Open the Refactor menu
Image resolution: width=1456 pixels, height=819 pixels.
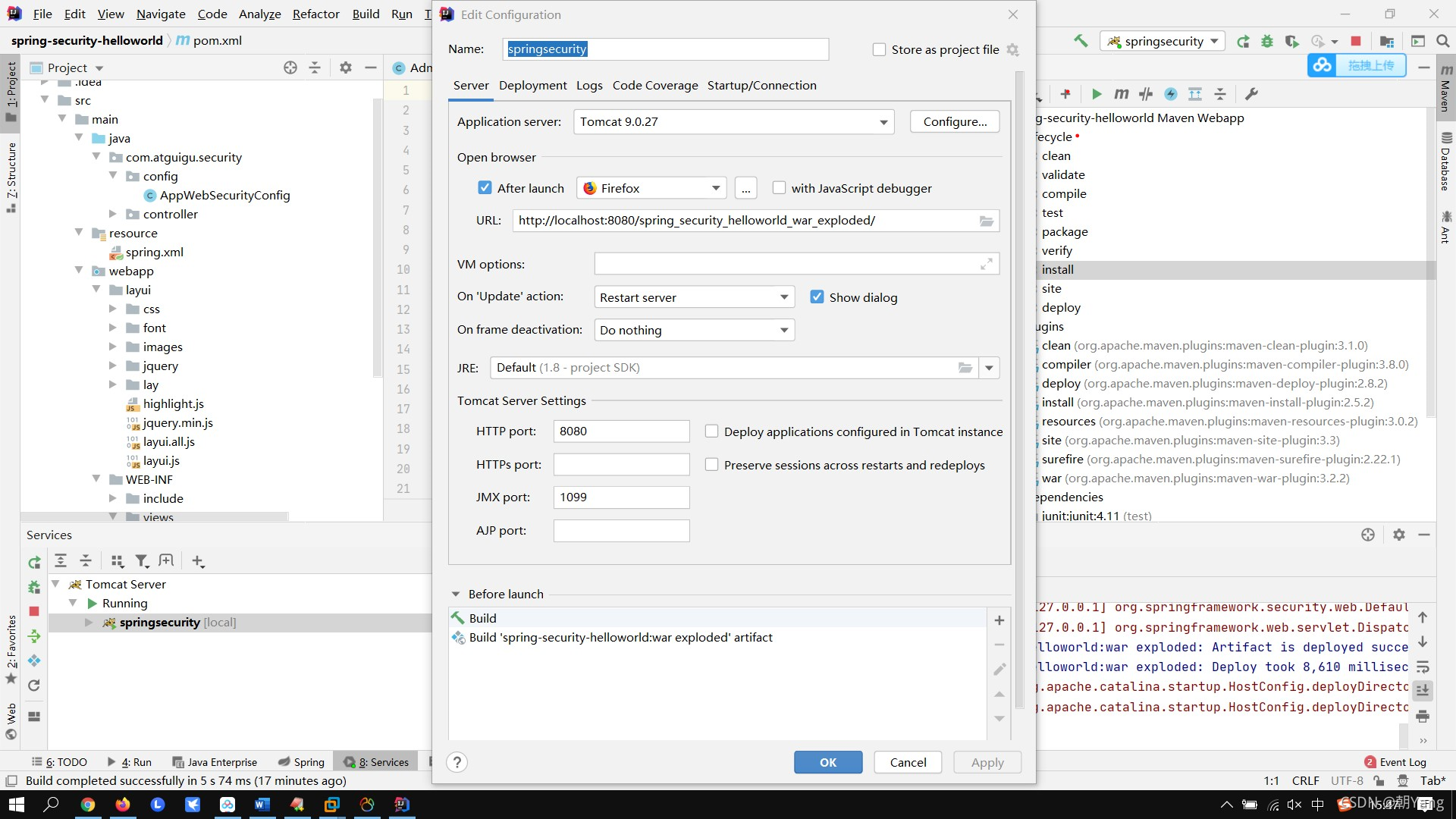(315, 14)
